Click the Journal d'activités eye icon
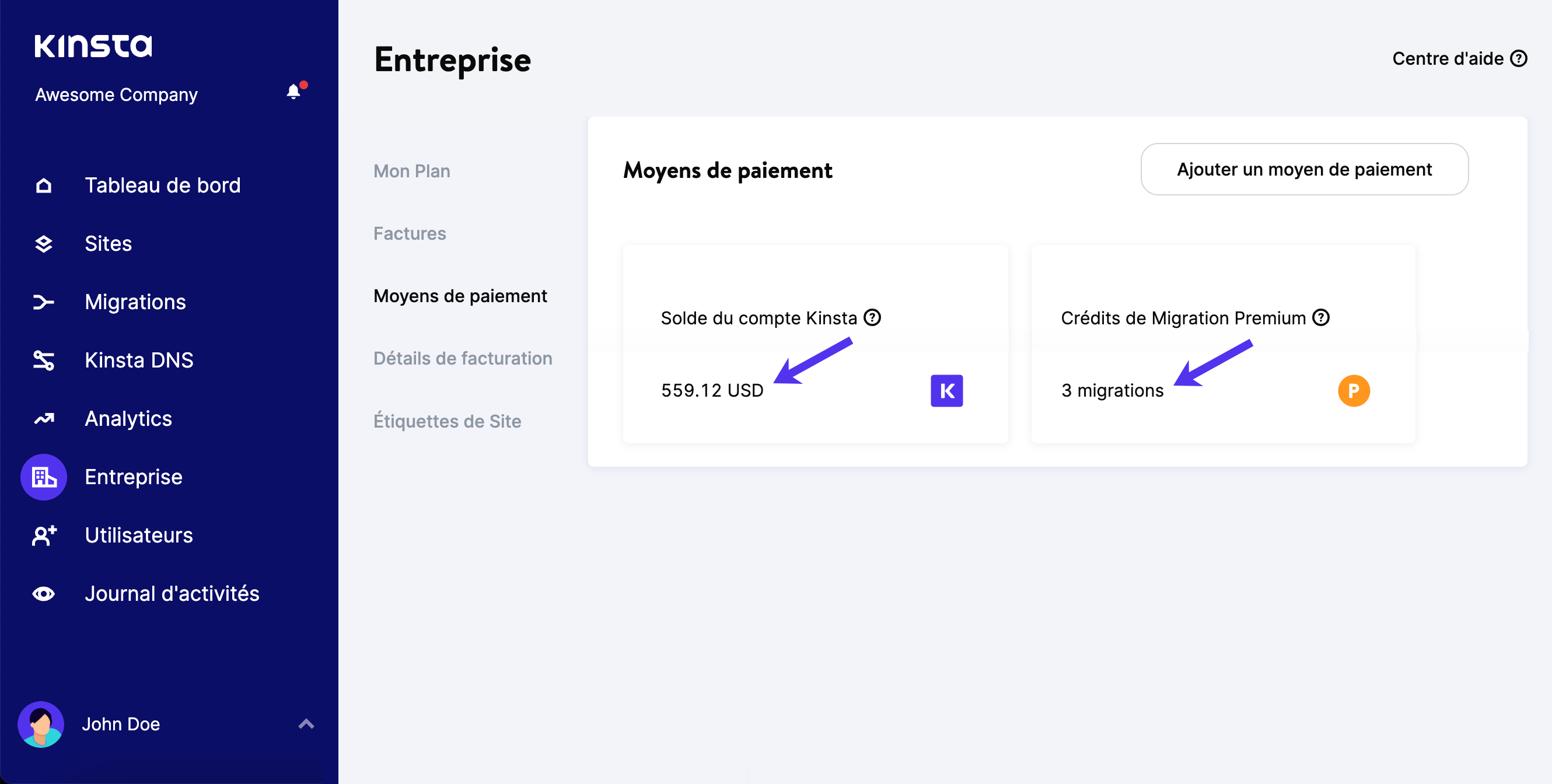1552x784 pixels. (x=43, y=594)
